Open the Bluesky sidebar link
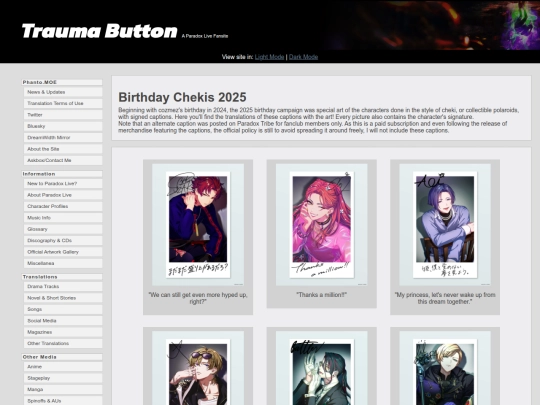This screenshot has height=405, width=540. click(x=63, y=126)
